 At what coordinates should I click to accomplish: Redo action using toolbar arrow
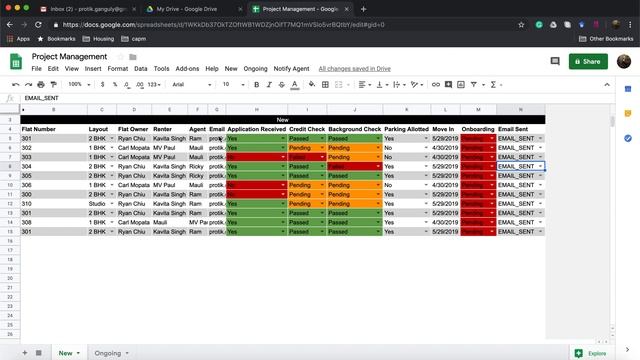(x=28, y=84)
